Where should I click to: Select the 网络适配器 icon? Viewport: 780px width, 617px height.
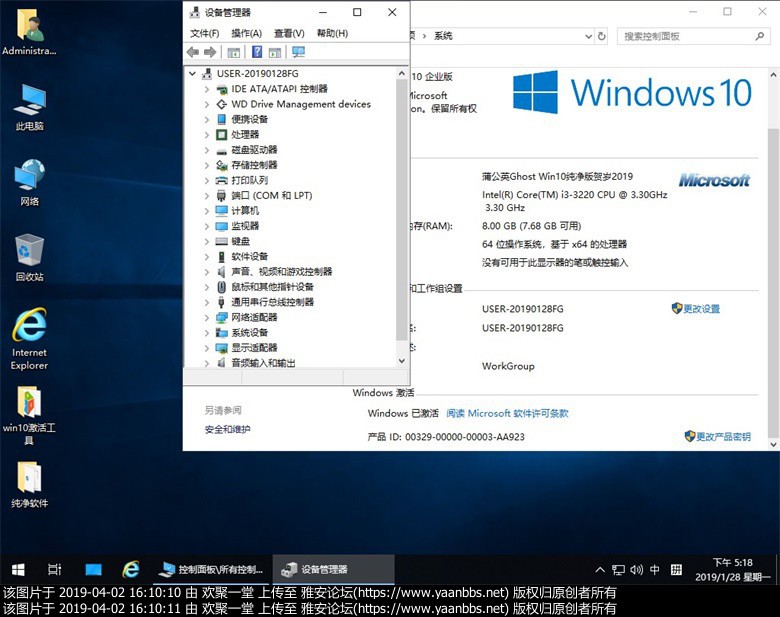click(x=221, y=317)
